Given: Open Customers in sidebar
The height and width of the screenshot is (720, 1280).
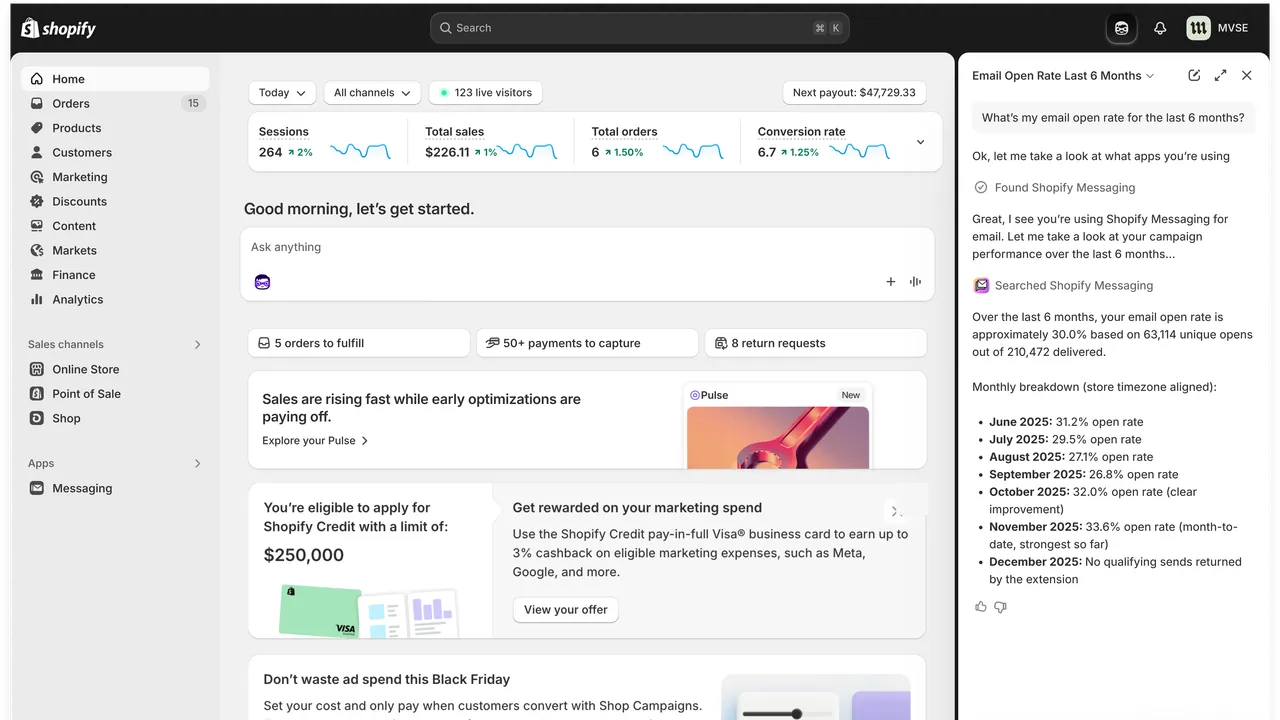Looking at the screenshot, I should point(115,152).
